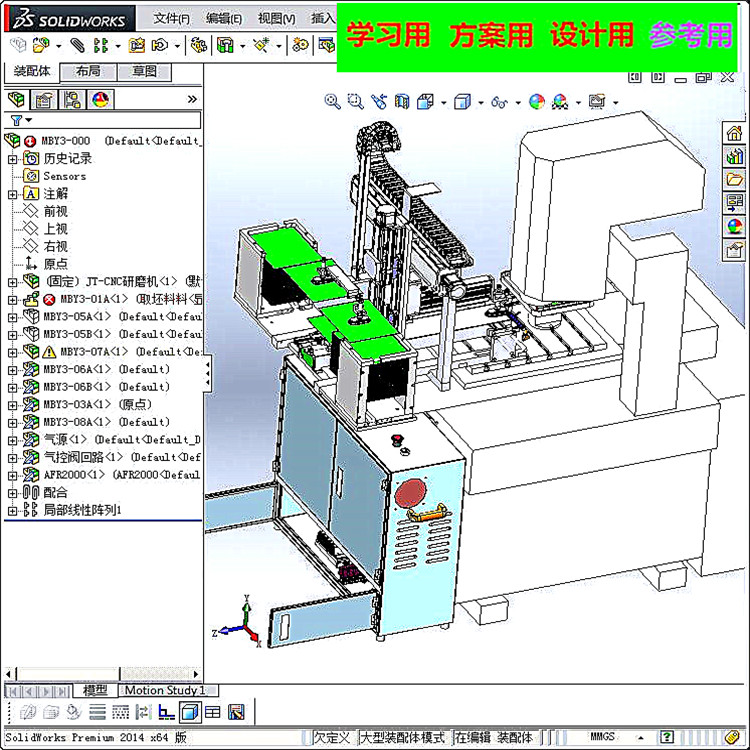Switch to the 草图 tab
Screen dimensions: 750x750
(144, 72)
